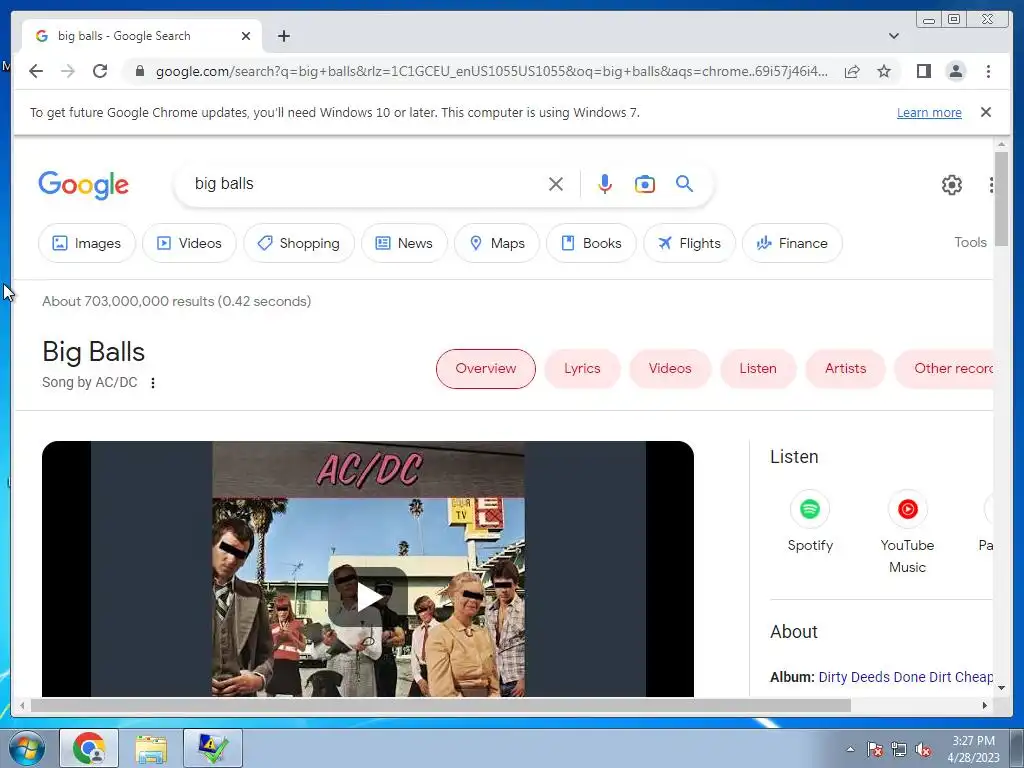Open Google quick settings gear
The width and height of the screenshot is (1024, 768).
pos(952,185)
